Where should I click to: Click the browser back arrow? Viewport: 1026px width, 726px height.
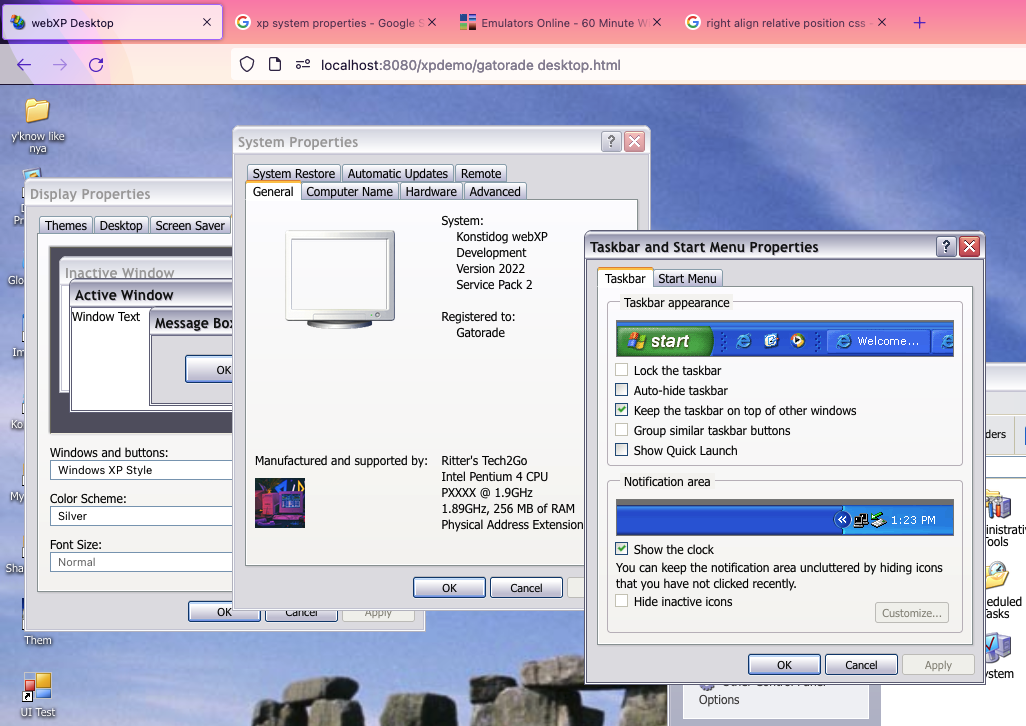(24, 65)
